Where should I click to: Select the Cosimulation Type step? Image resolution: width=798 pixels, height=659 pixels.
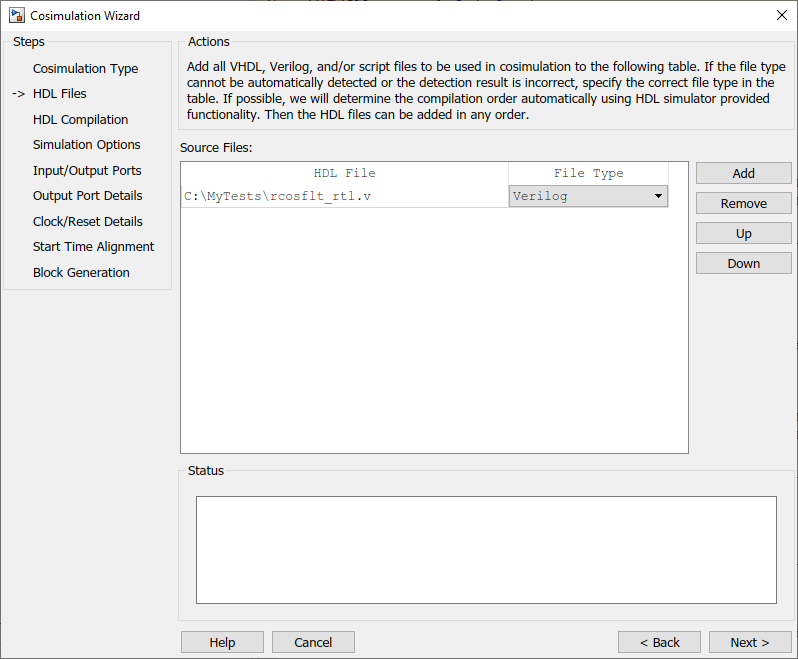85,69
